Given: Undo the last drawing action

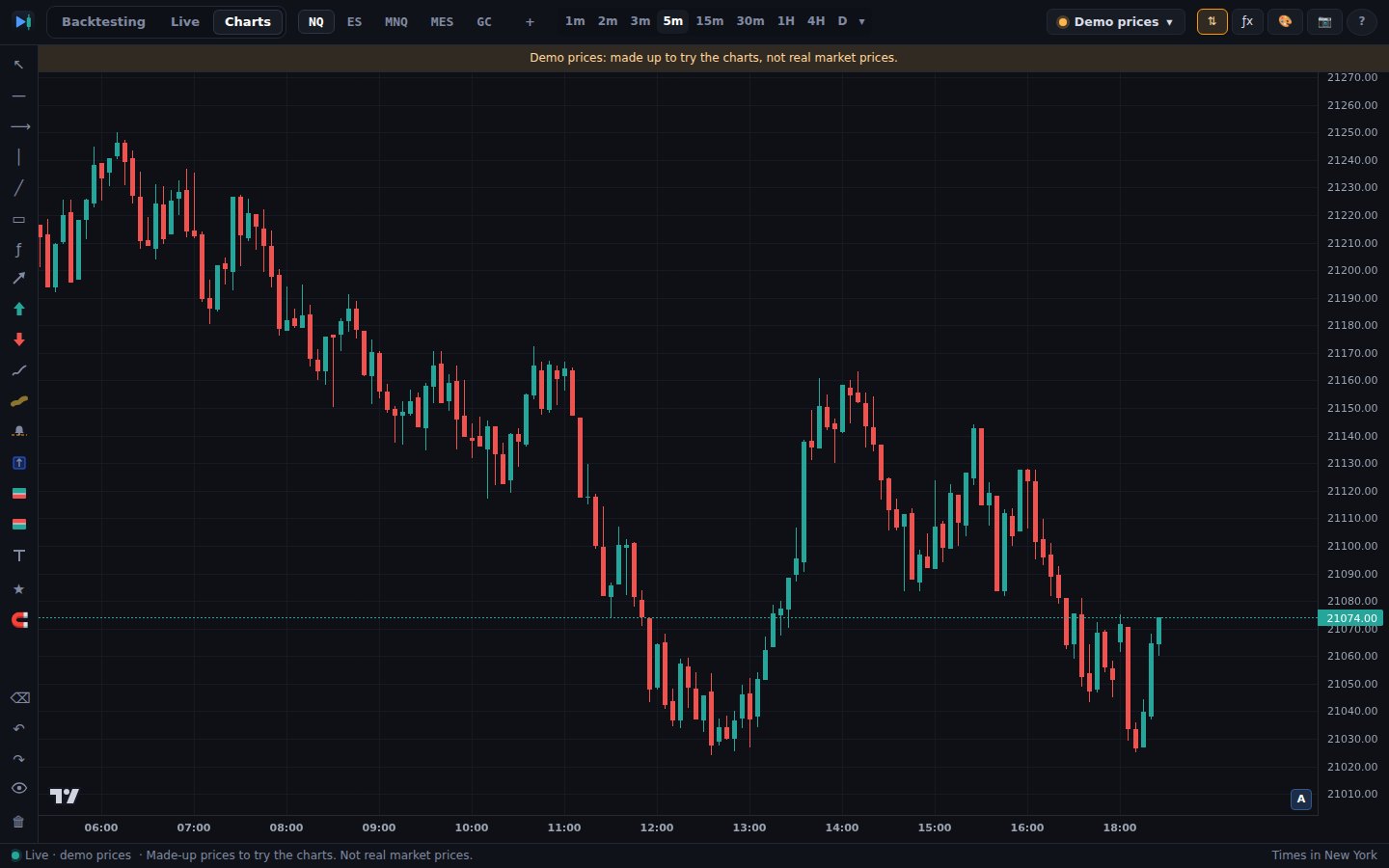Looking at the screenshot, I should coord(18,728).
